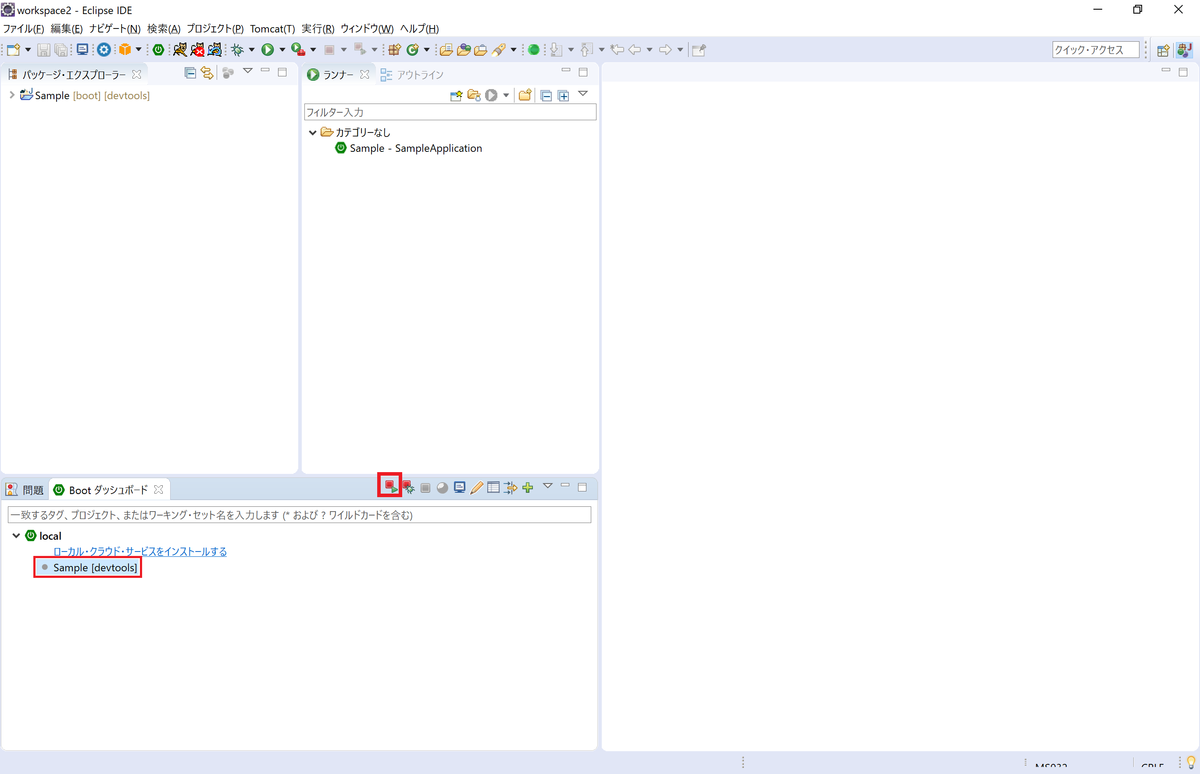Switch to the 問題 tab
The image size is (1200, 774).
(x=25, y=490)
